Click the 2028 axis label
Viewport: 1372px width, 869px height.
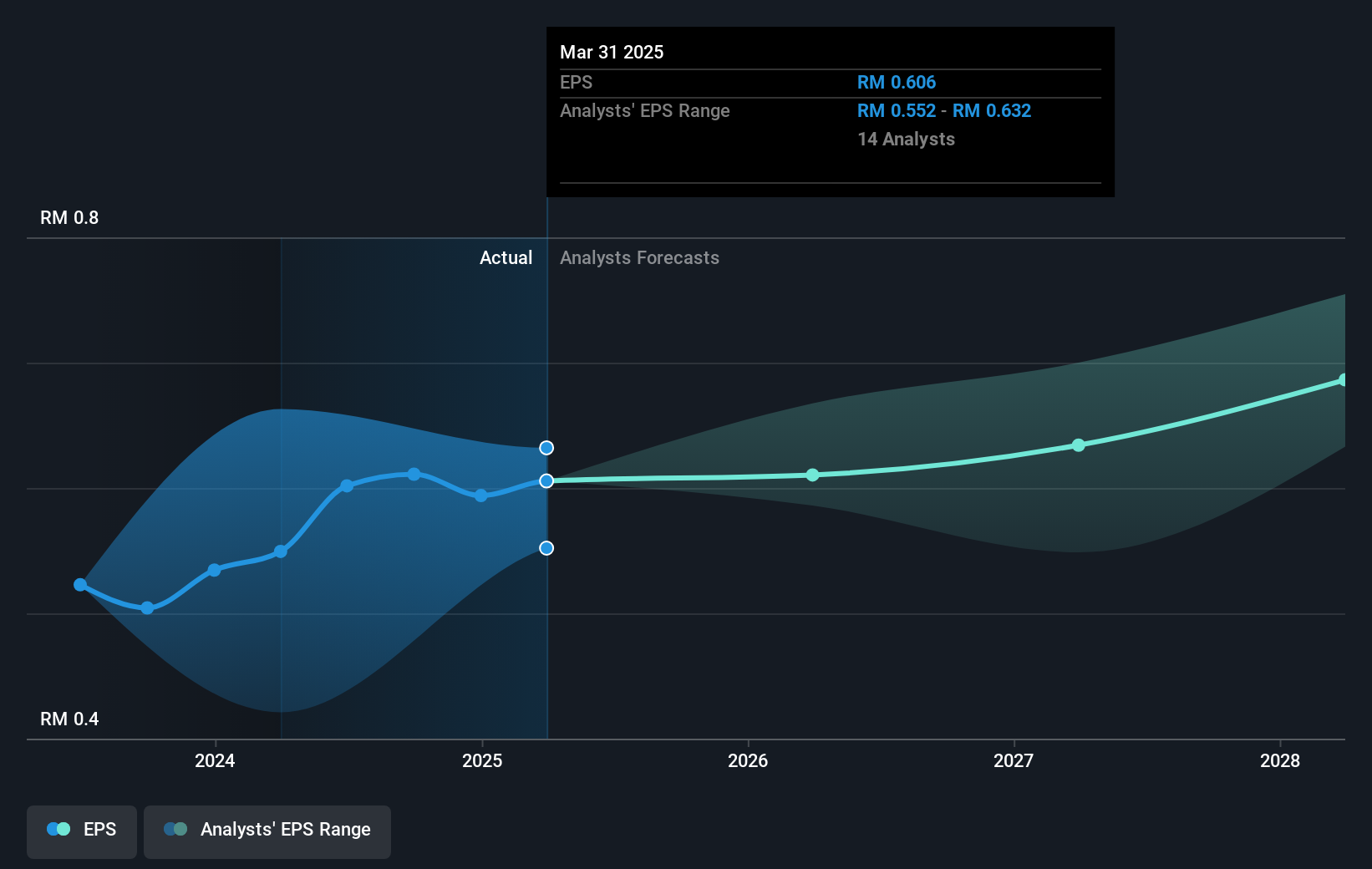click(1281, 761)
